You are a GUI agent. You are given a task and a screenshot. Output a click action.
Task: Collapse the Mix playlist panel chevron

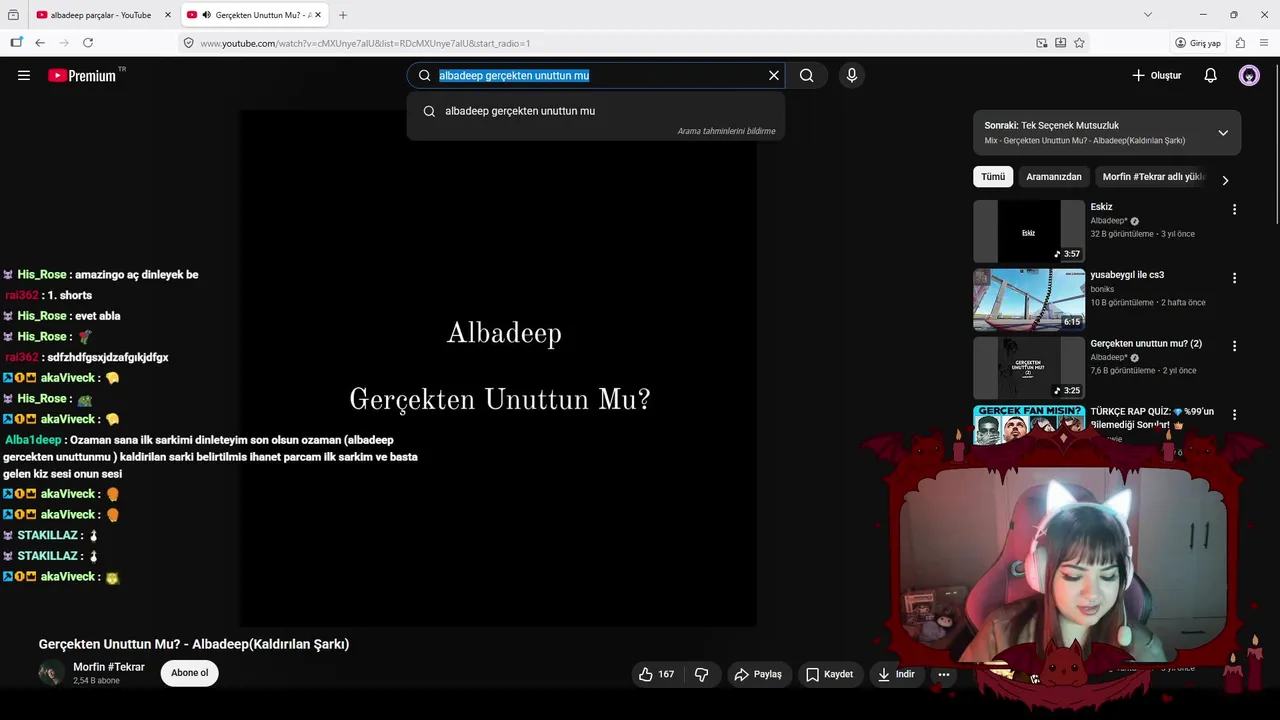[1222, 133]
